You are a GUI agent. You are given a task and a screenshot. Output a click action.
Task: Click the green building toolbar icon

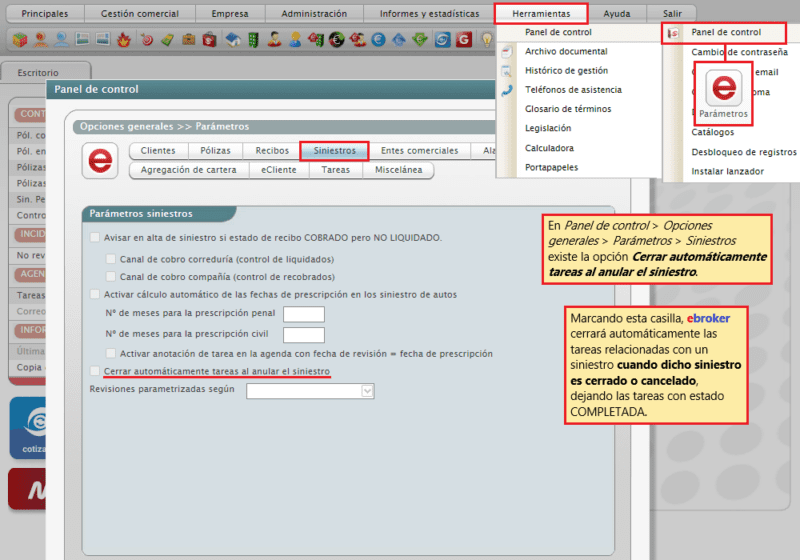point(254,39)
